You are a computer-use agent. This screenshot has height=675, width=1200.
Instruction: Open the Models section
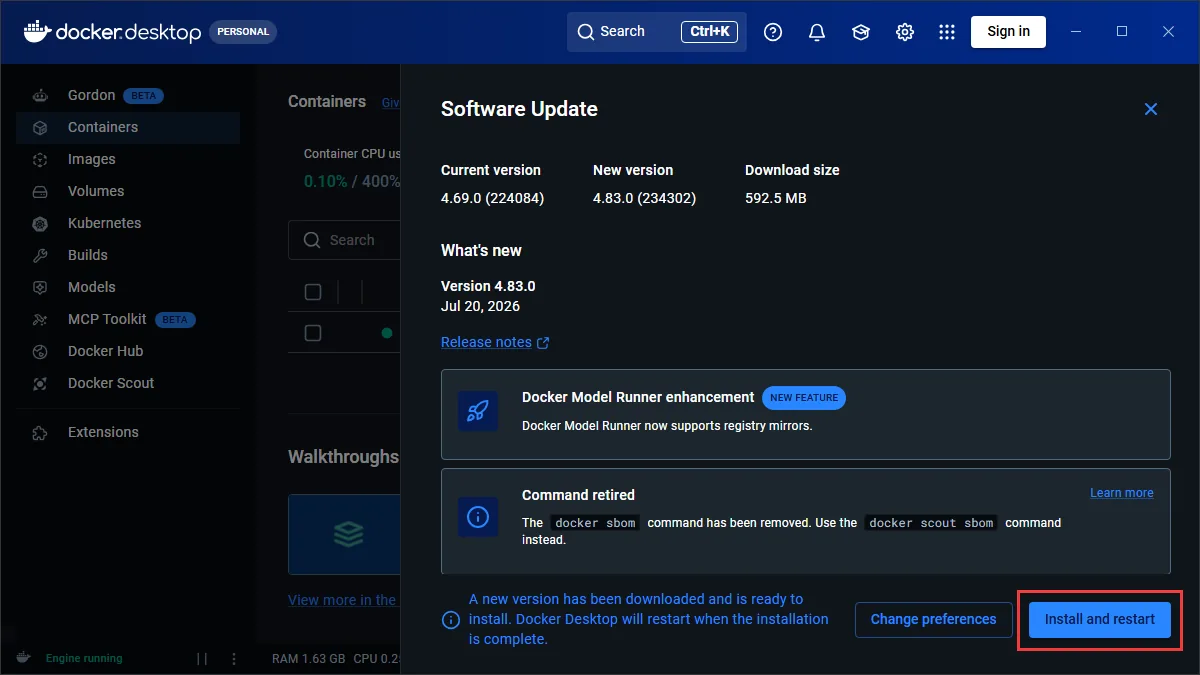pyautogui.click(x=128, y=288)
